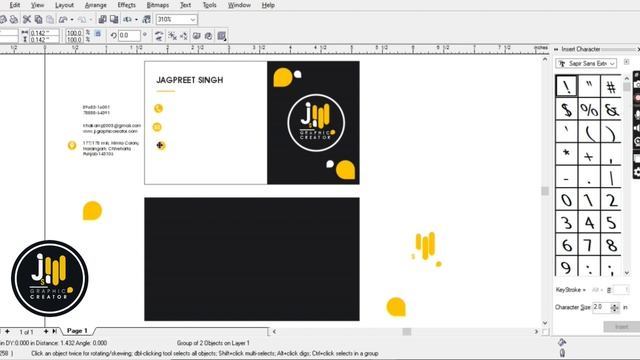
Task: Select the hash # character cell
Action: tap(611, 86)
